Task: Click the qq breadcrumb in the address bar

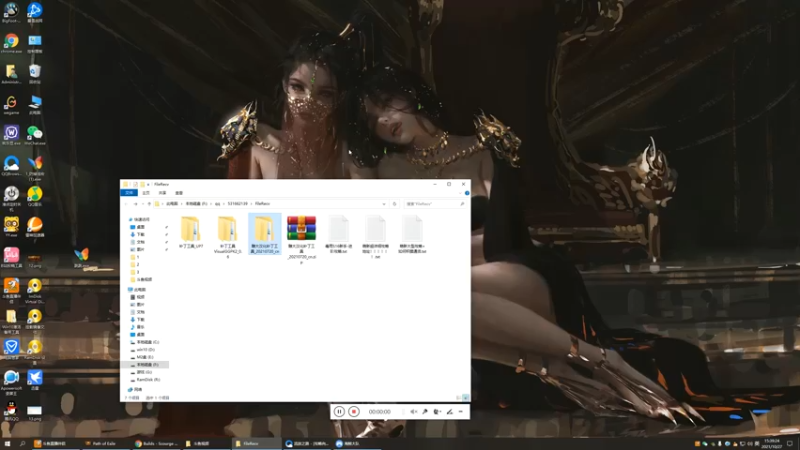Action: (217, 204)
